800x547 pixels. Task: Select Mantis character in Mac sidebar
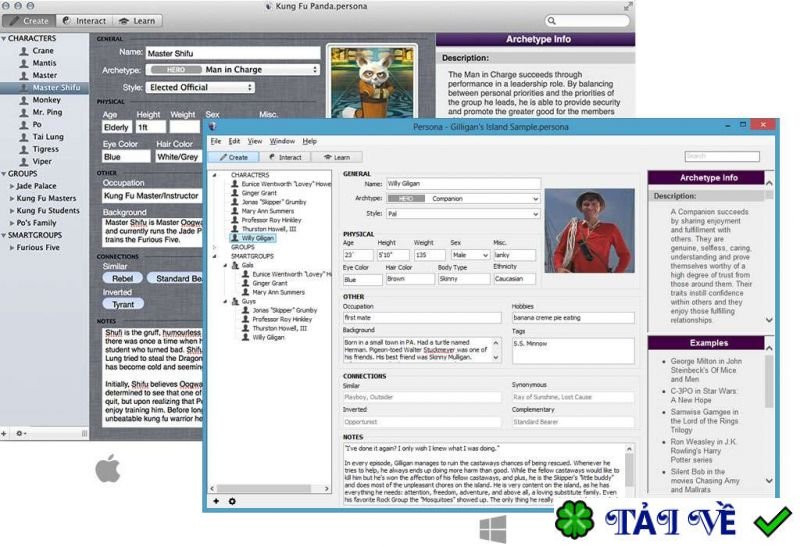coord(44,63)
